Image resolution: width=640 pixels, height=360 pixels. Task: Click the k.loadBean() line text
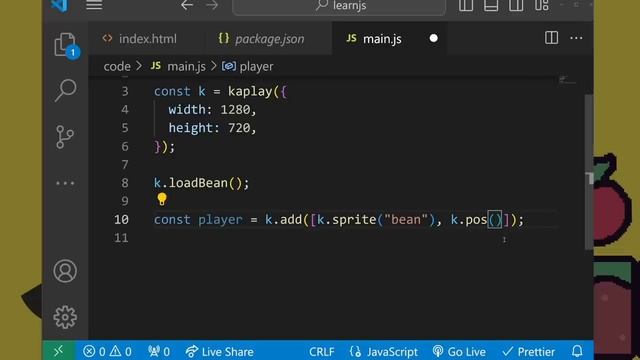click(x=201, y=183)
